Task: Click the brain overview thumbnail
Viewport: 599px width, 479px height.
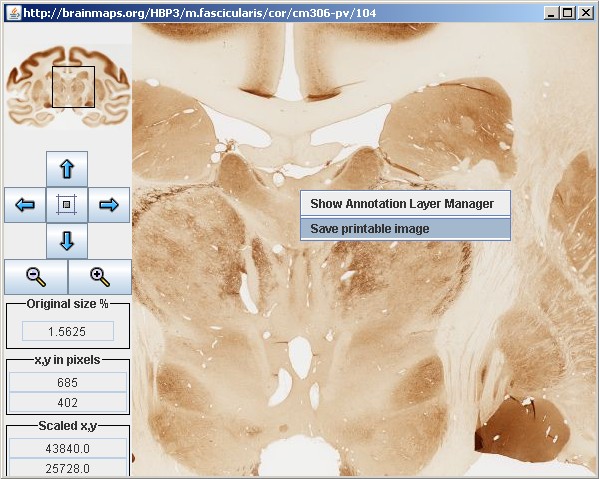Action: pyautogui.click(x=68, y=86)
